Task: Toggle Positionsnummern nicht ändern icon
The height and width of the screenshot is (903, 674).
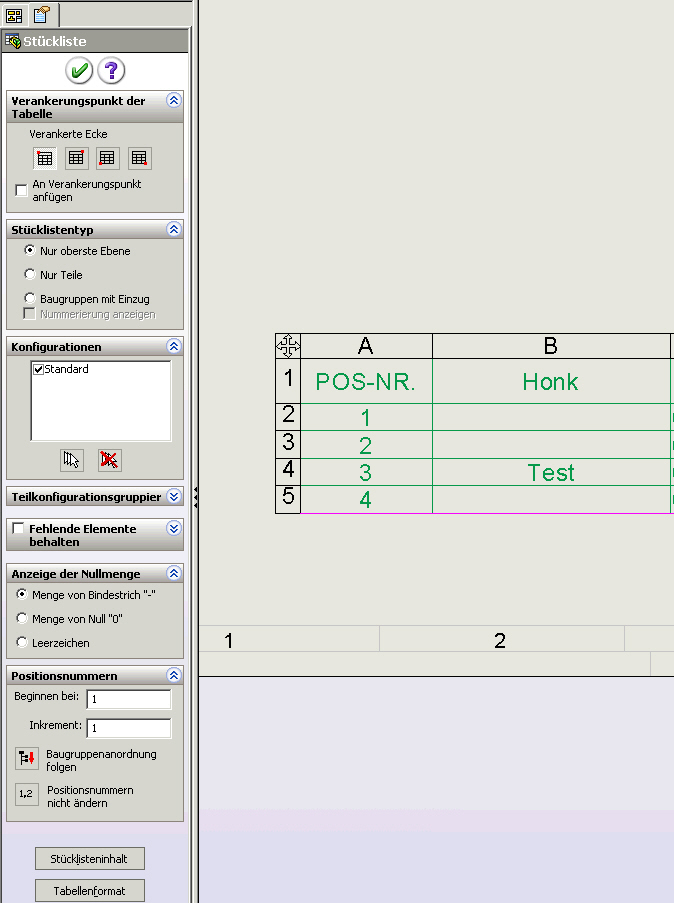Action: pyautogui.click(x=26, y=794)
